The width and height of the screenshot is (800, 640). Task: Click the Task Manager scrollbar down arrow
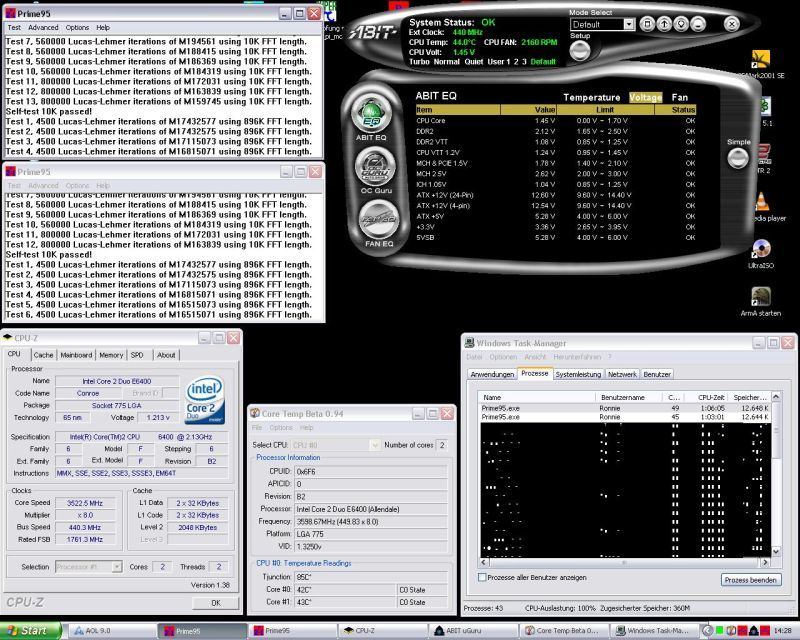[x=776, y=552]
